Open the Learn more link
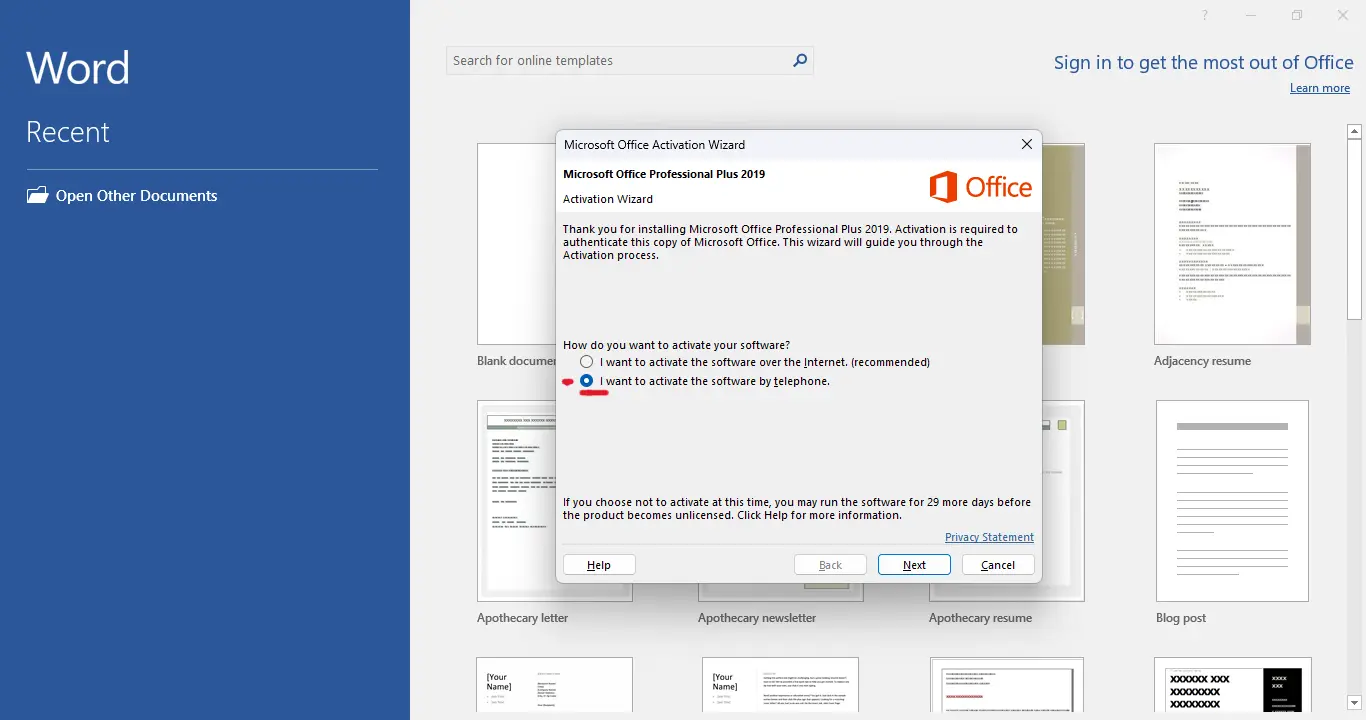This screenshot has width=1366, height=720. (1320, 88)
